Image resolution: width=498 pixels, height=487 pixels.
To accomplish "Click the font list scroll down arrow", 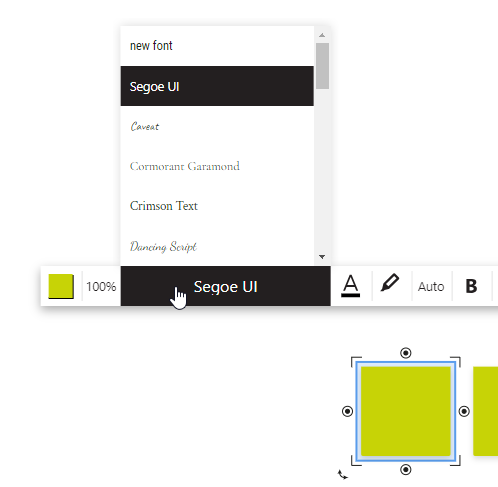I will click(322, 257).
